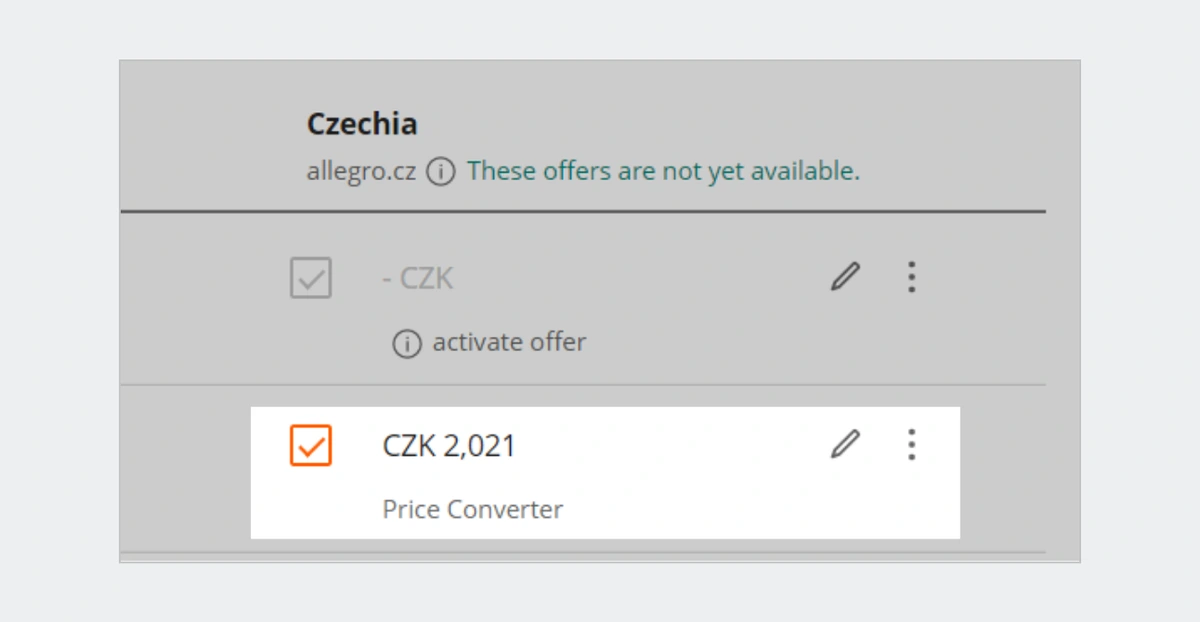Click the info icon next to allegro.cz

tap(441, 172)
